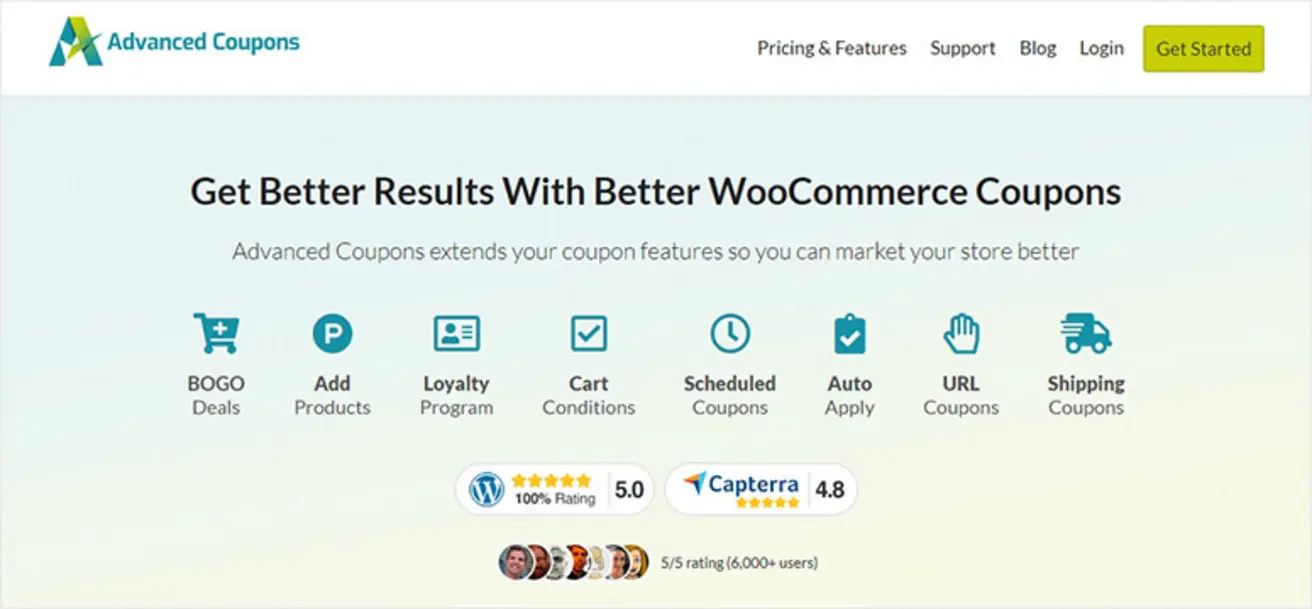Choose the URL Coupons hand icon
Viewport: 1312px width, 609px height.
[961, 333]
